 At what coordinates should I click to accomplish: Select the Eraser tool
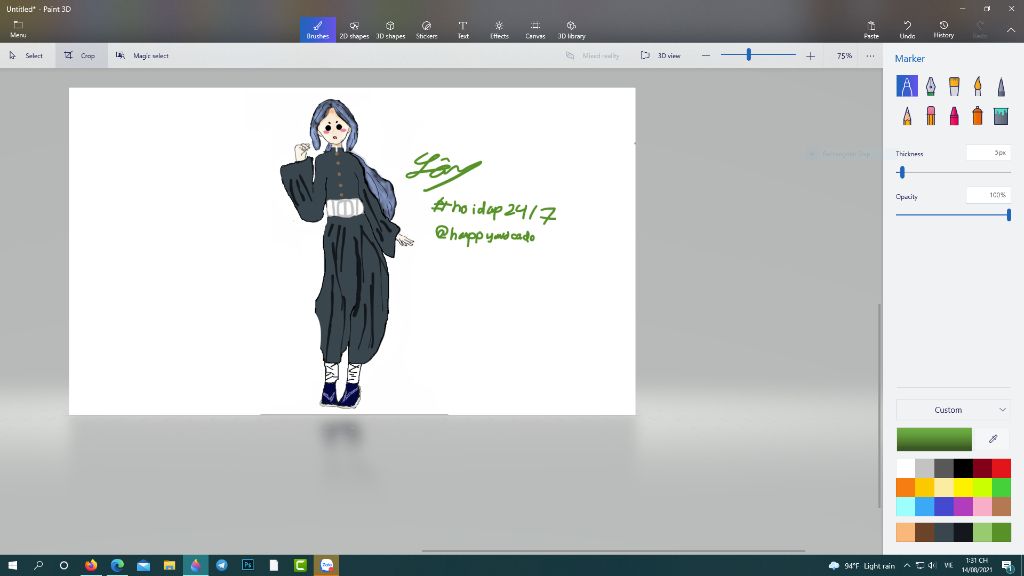[x=931, y=116]
